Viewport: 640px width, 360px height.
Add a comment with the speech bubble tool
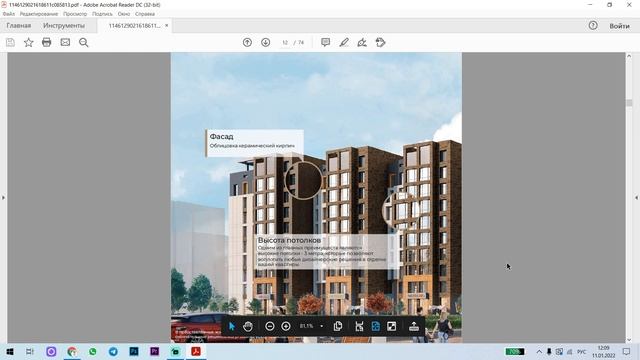pos(325,42)
